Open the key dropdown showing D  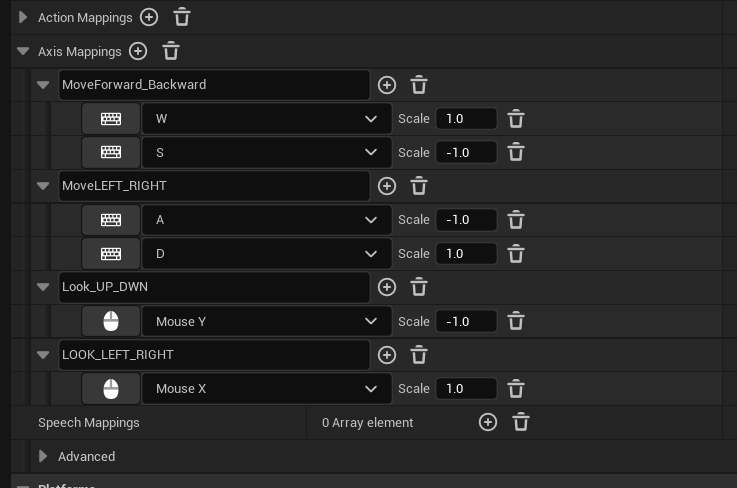(x=267, y=254)
